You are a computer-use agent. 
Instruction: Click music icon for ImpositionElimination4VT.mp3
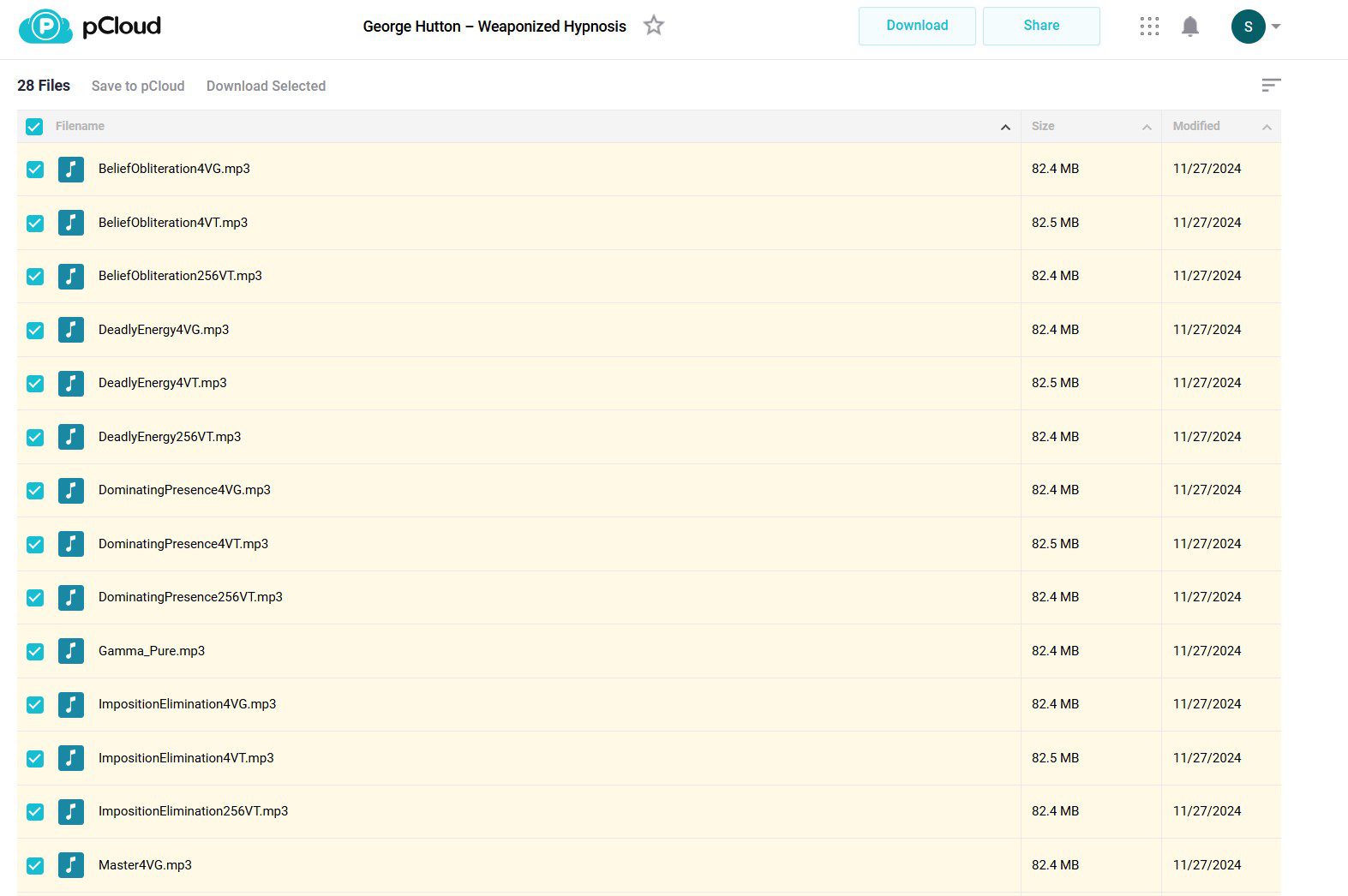tap(71, 758)
